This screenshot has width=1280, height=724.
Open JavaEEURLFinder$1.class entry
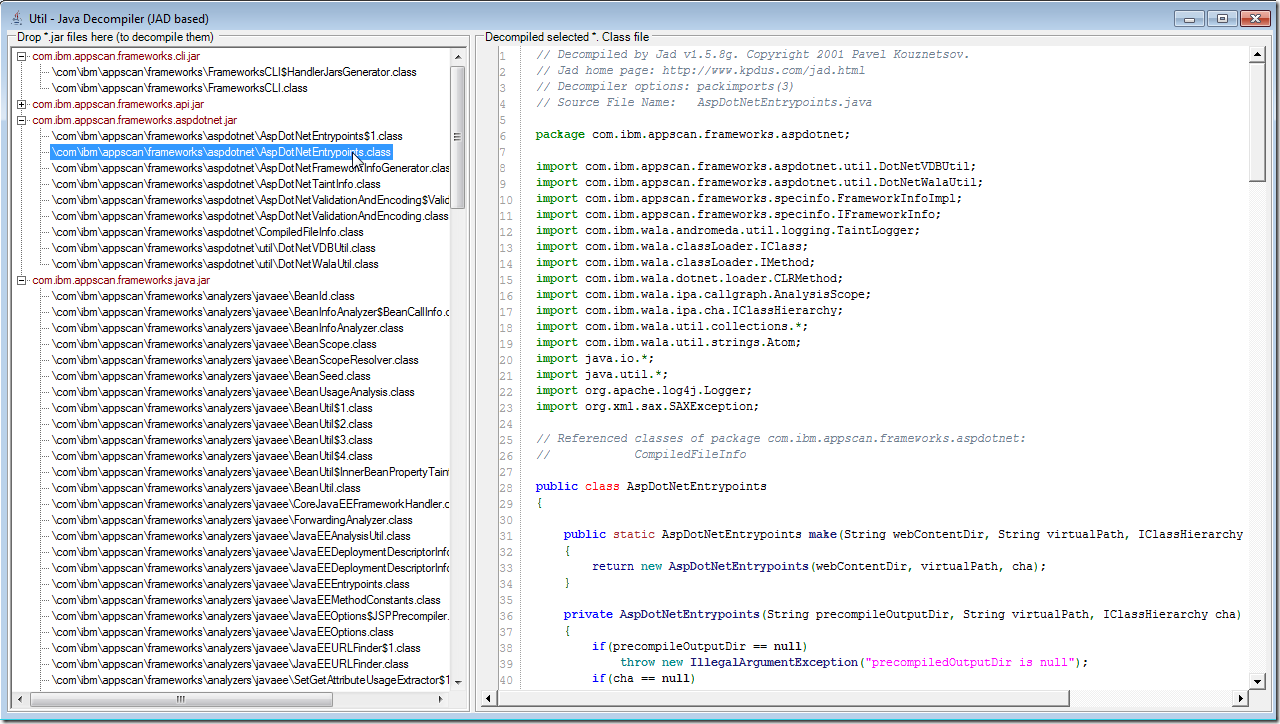(x=236, y=648)
